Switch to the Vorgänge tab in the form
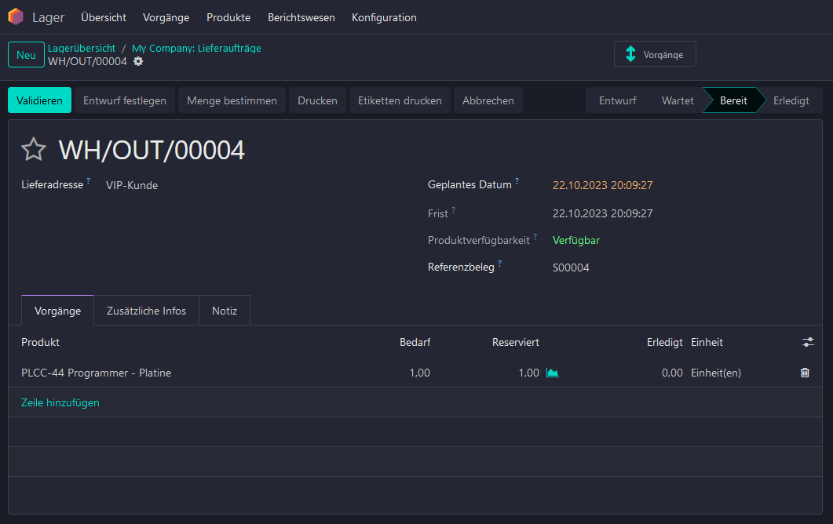The image size is (833, 524). click(x=57, y=311)
